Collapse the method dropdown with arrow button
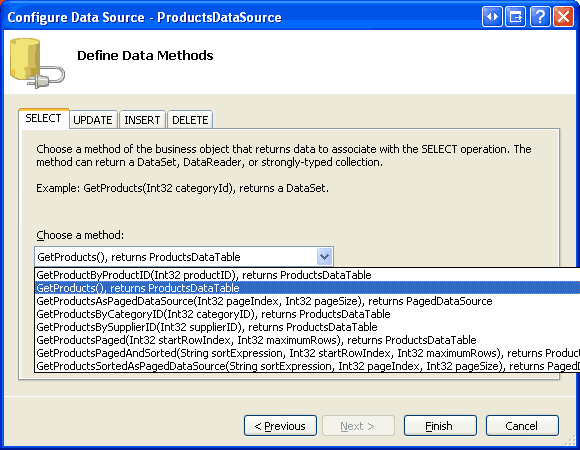Screen dimensions: 580x450 pyautogui.click(x=324, y=257)
